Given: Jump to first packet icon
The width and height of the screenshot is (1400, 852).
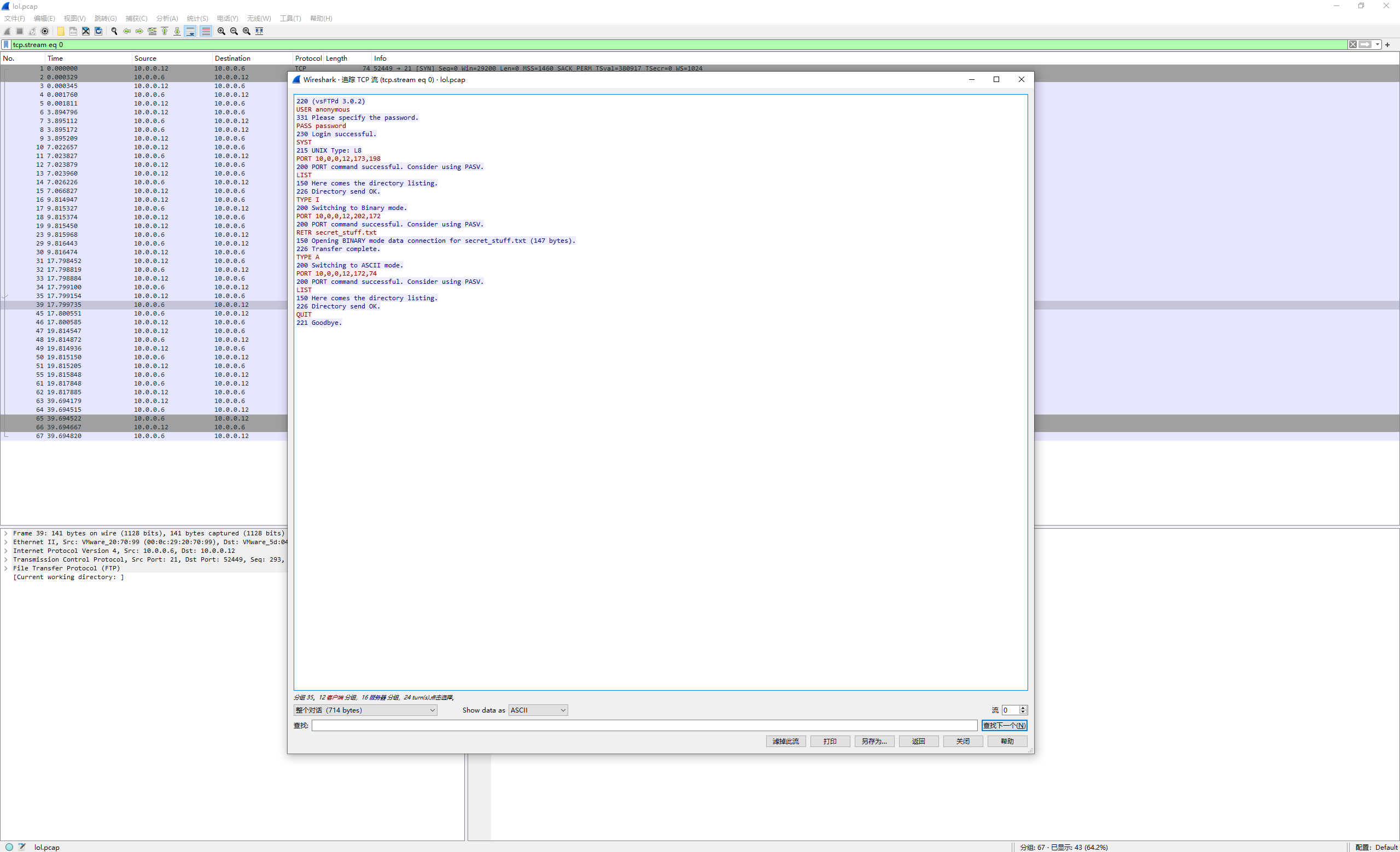Looking at the screenshot, I should pyautogui.click(x=164, y=31).
